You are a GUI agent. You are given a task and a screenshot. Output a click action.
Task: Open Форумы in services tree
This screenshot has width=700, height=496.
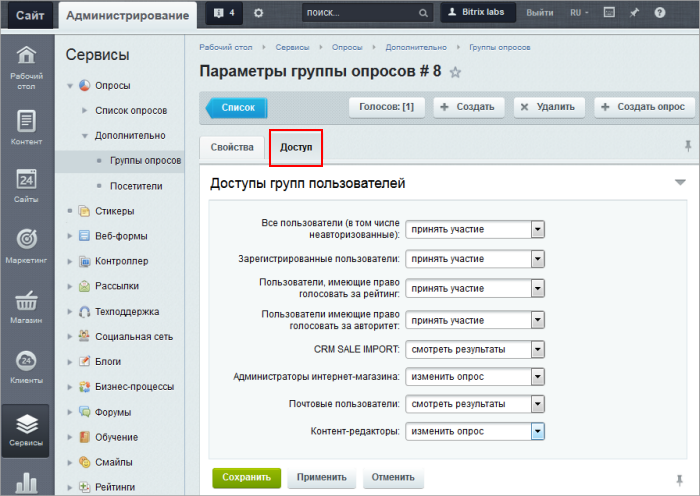coord(113,412)
